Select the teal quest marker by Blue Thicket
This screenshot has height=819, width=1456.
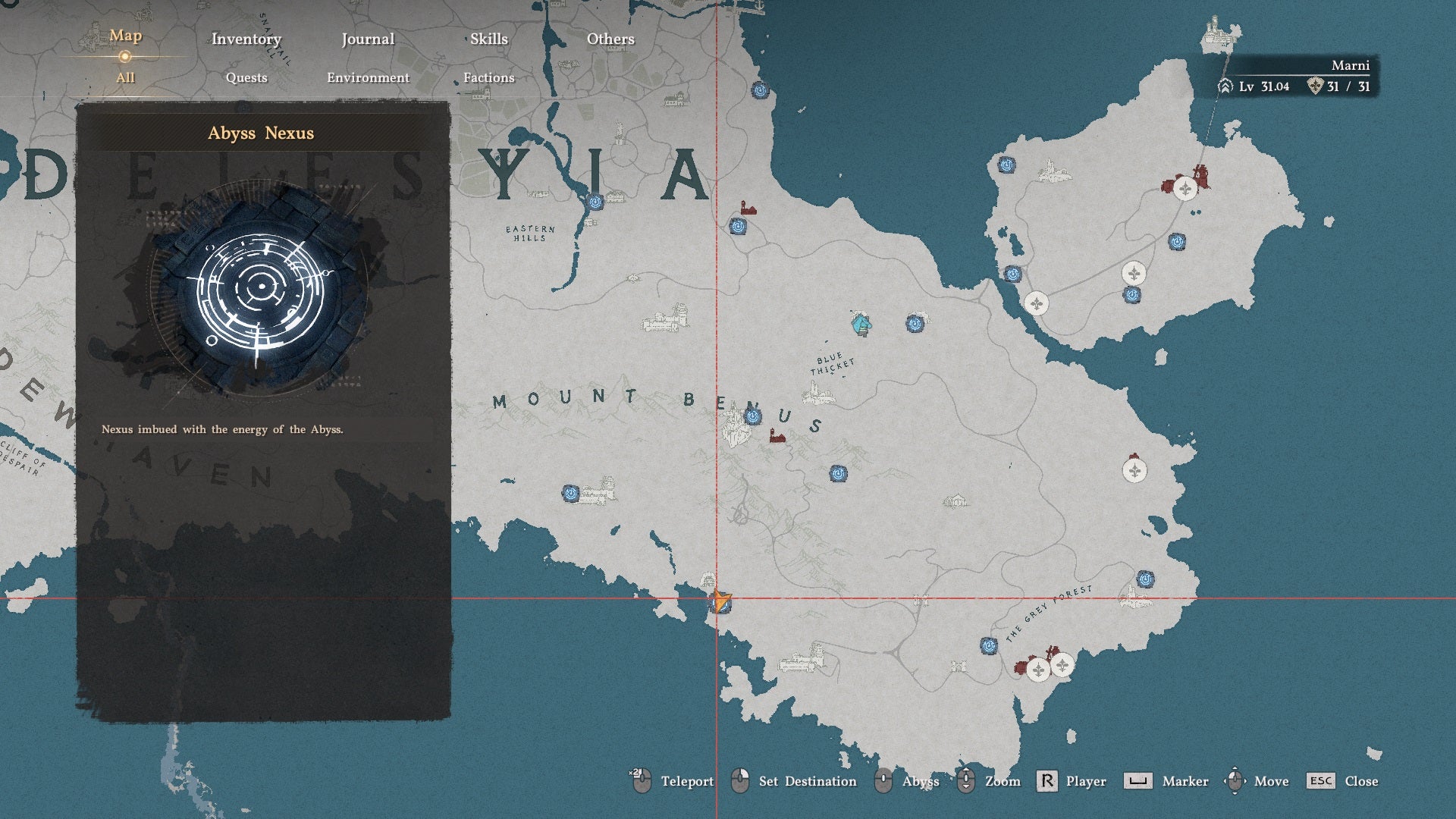tap(861, 325)
